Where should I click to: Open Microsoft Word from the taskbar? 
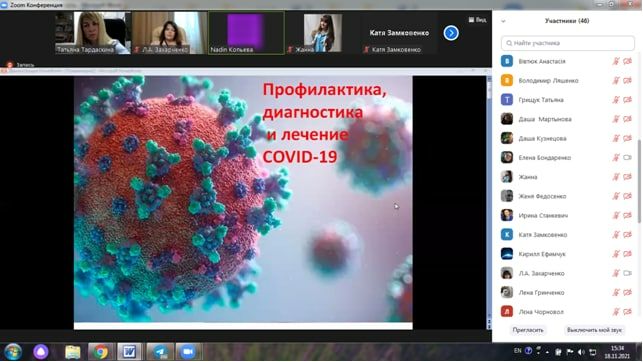pos(130,352)
